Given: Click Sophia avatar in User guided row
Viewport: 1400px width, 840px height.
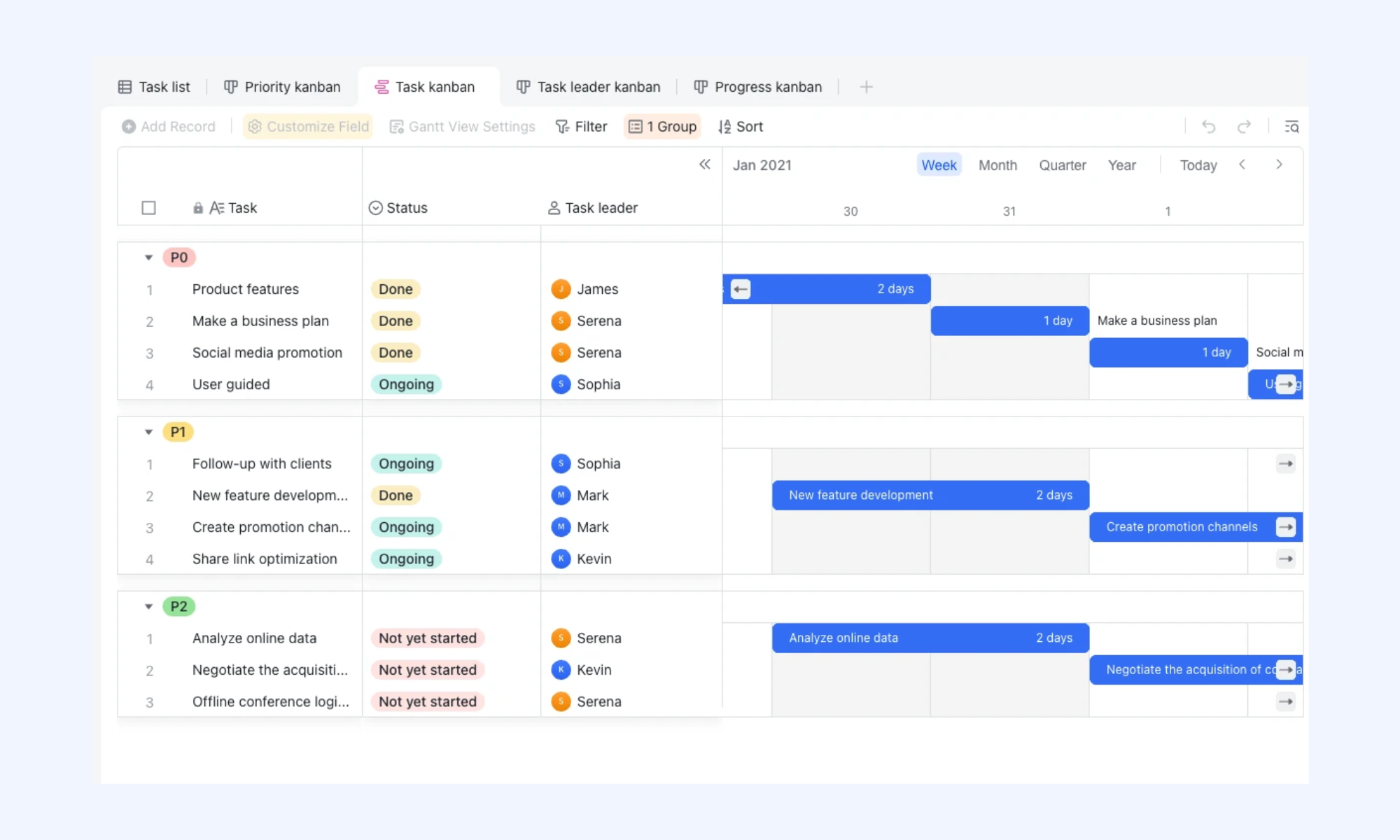Looking at the screenshot, I should tap(561, 384).
